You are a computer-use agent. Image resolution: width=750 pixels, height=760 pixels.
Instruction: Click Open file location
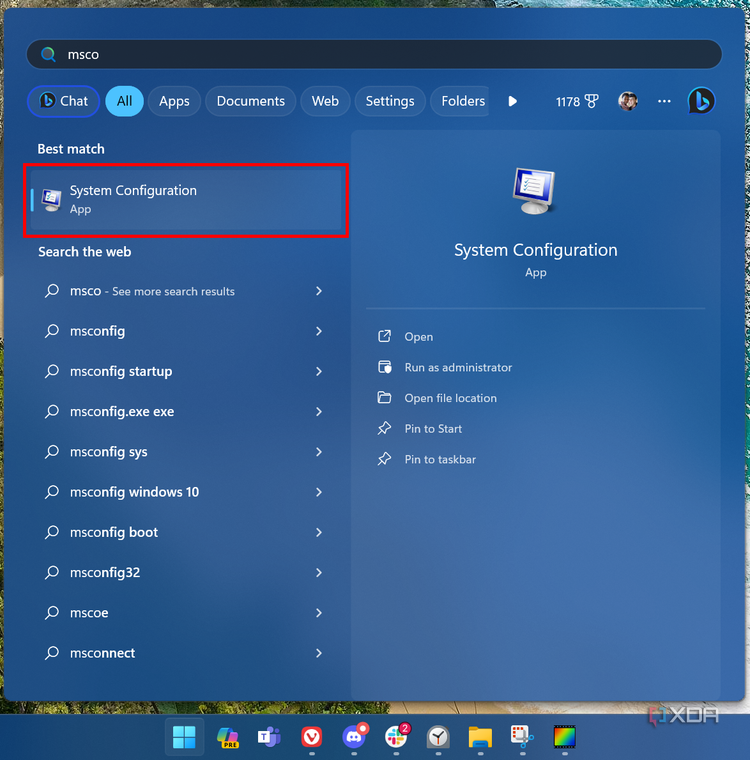[x=450, y=398]
